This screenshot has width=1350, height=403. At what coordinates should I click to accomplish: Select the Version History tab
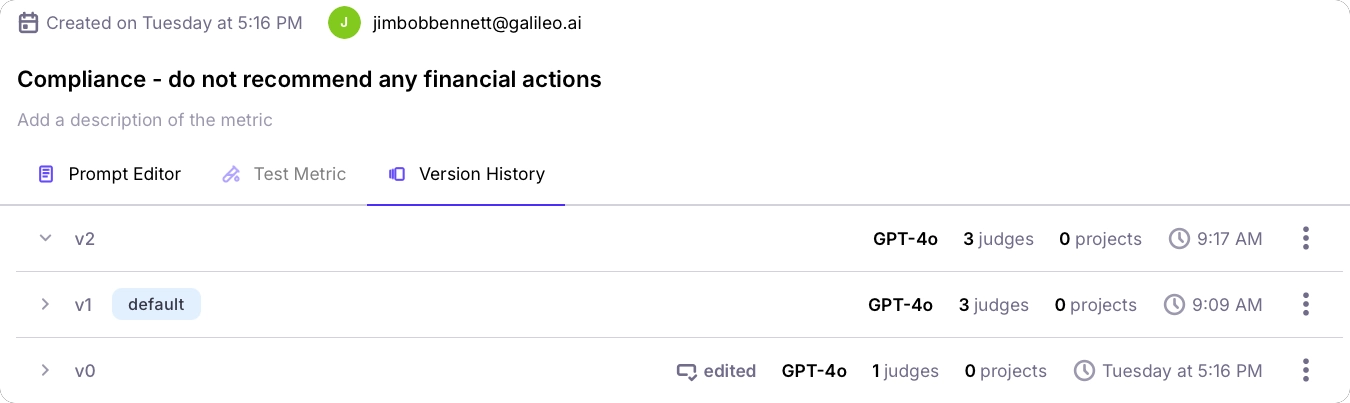pos(466,174)
